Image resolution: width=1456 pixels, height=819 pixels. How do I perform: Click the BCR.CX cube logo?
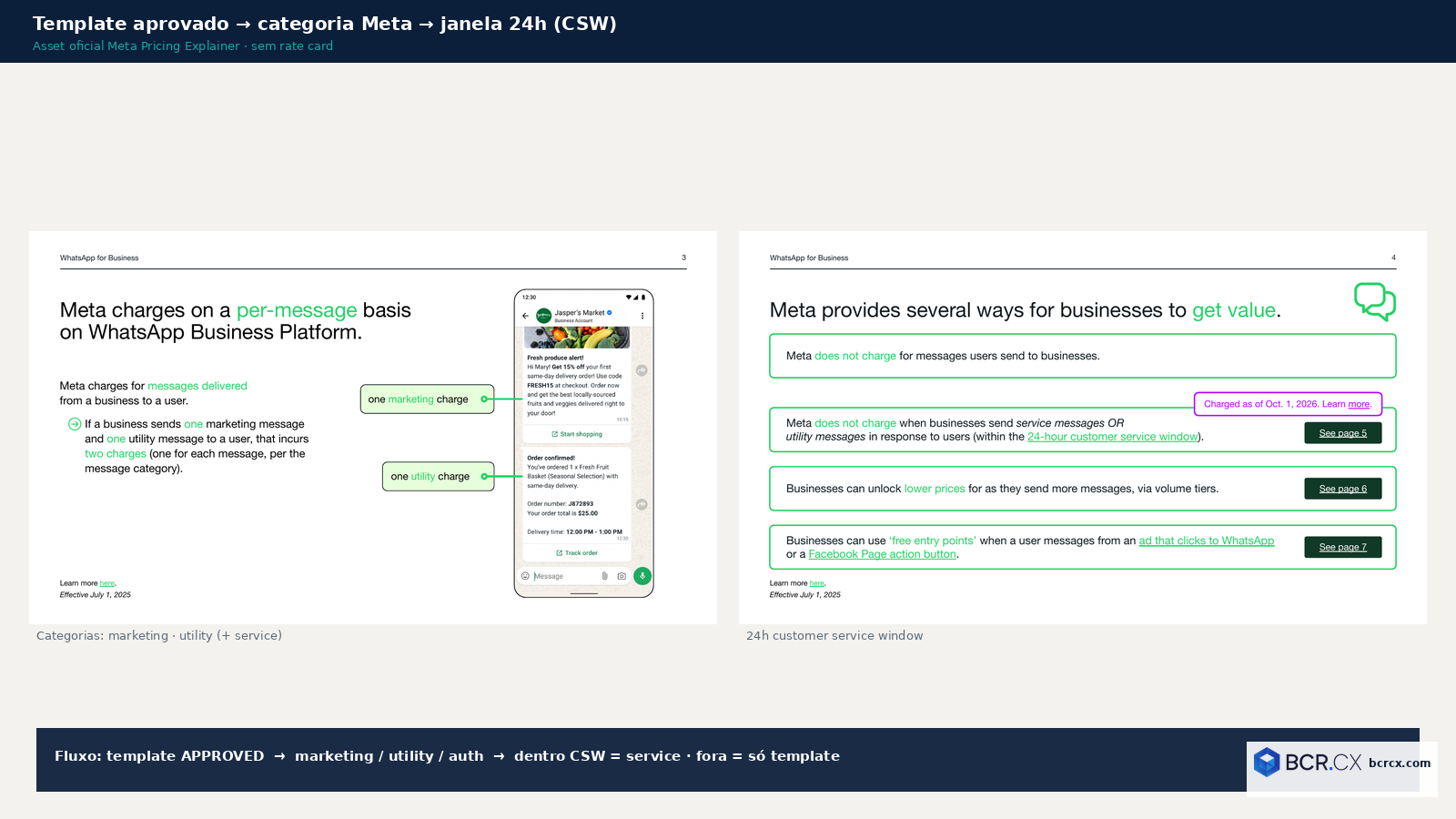[x=1267, y=763]
